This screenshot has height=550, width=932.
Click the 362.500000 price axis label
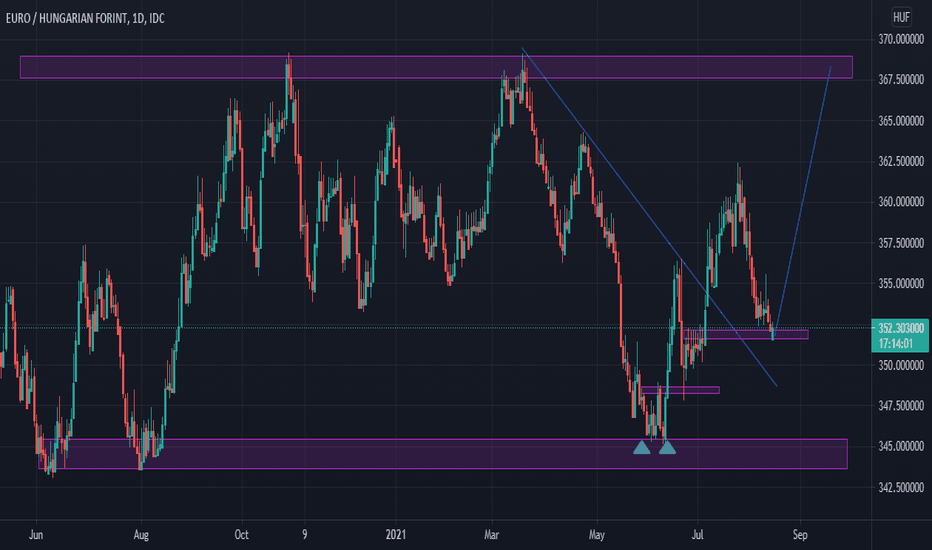click(x=901, y=161)
